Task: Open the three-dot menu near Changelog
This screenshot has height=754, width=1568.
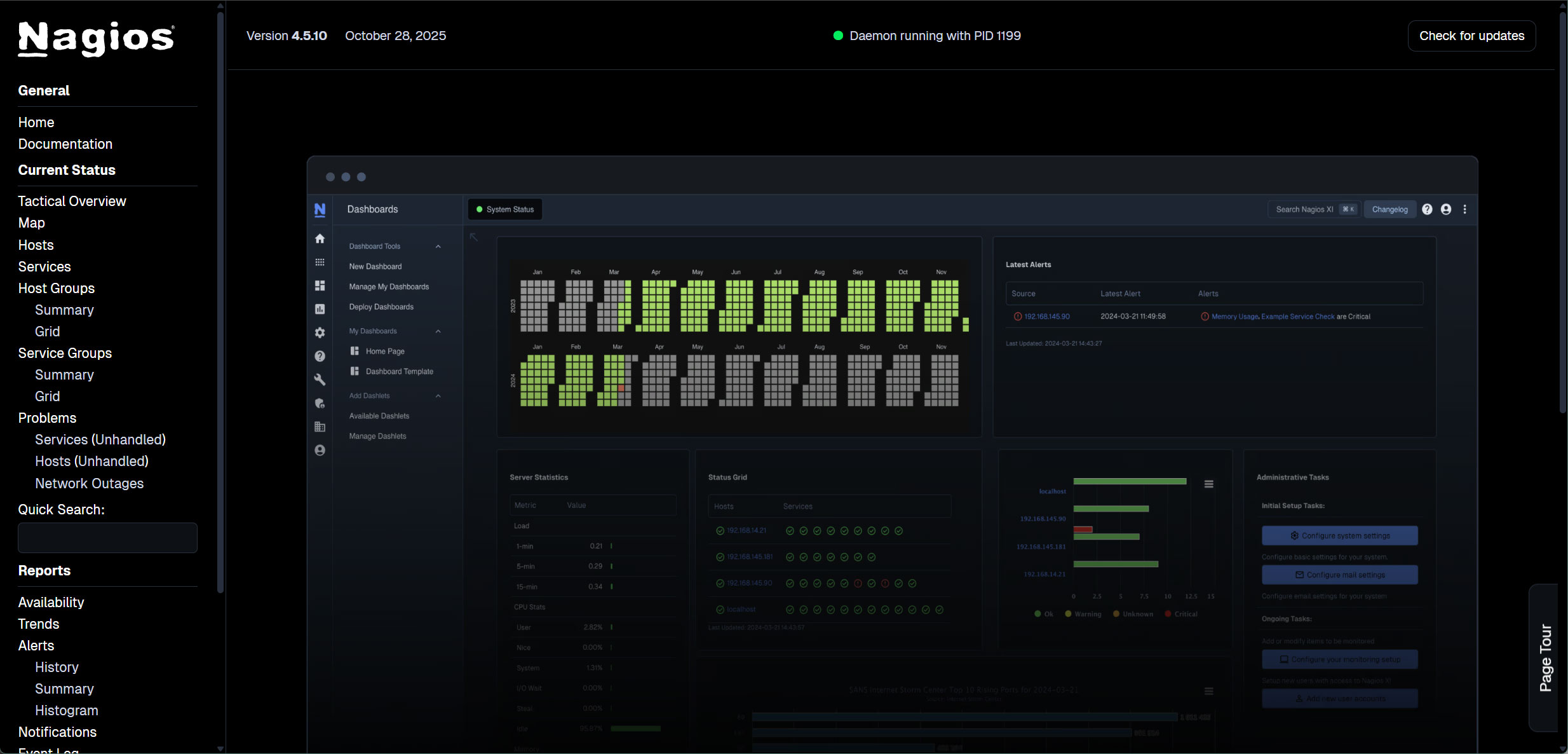Action: [1465, 209]
